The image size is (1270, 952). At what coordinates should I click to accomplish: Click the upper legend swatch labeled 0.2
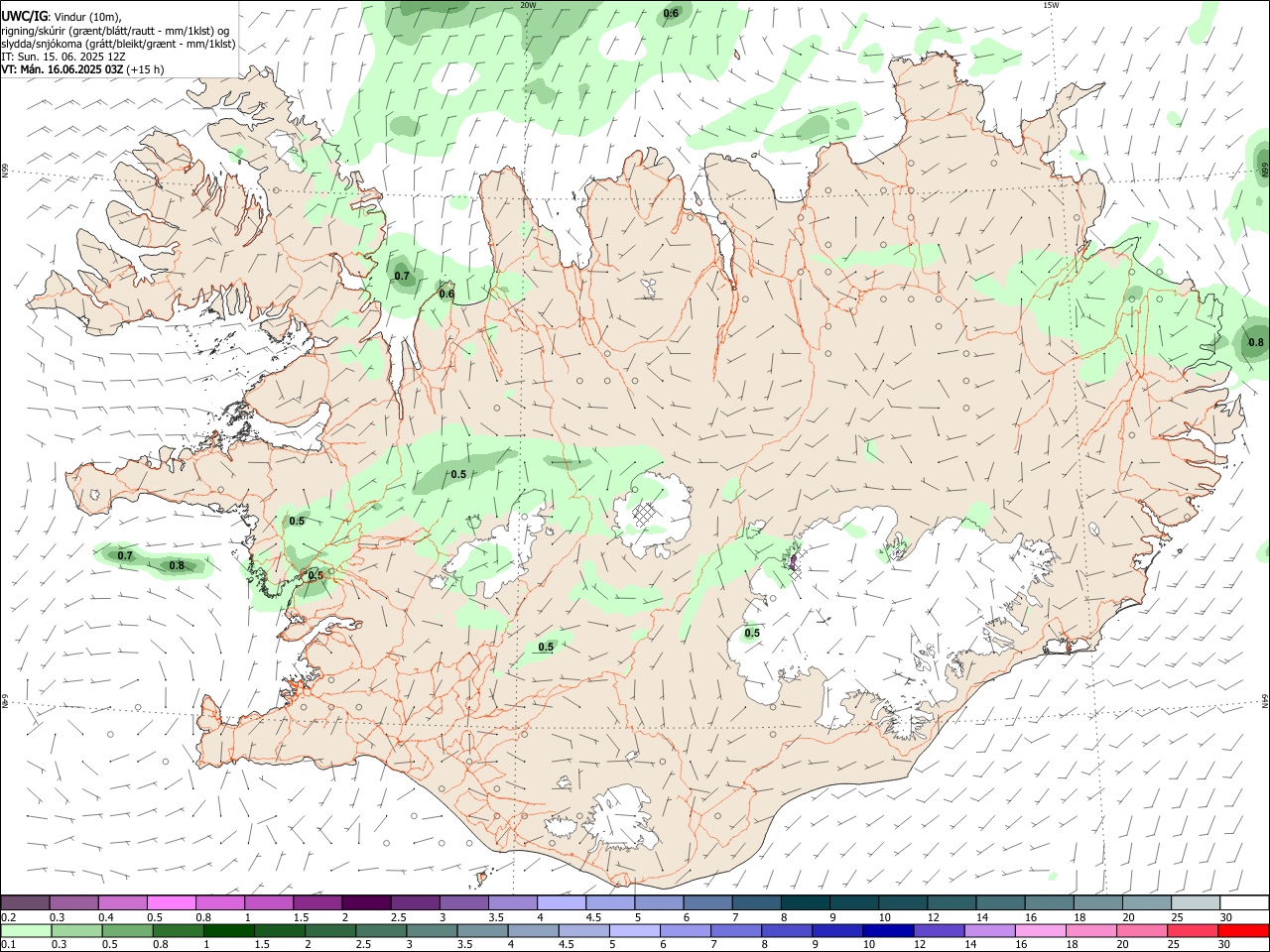(x=26, y=902)
